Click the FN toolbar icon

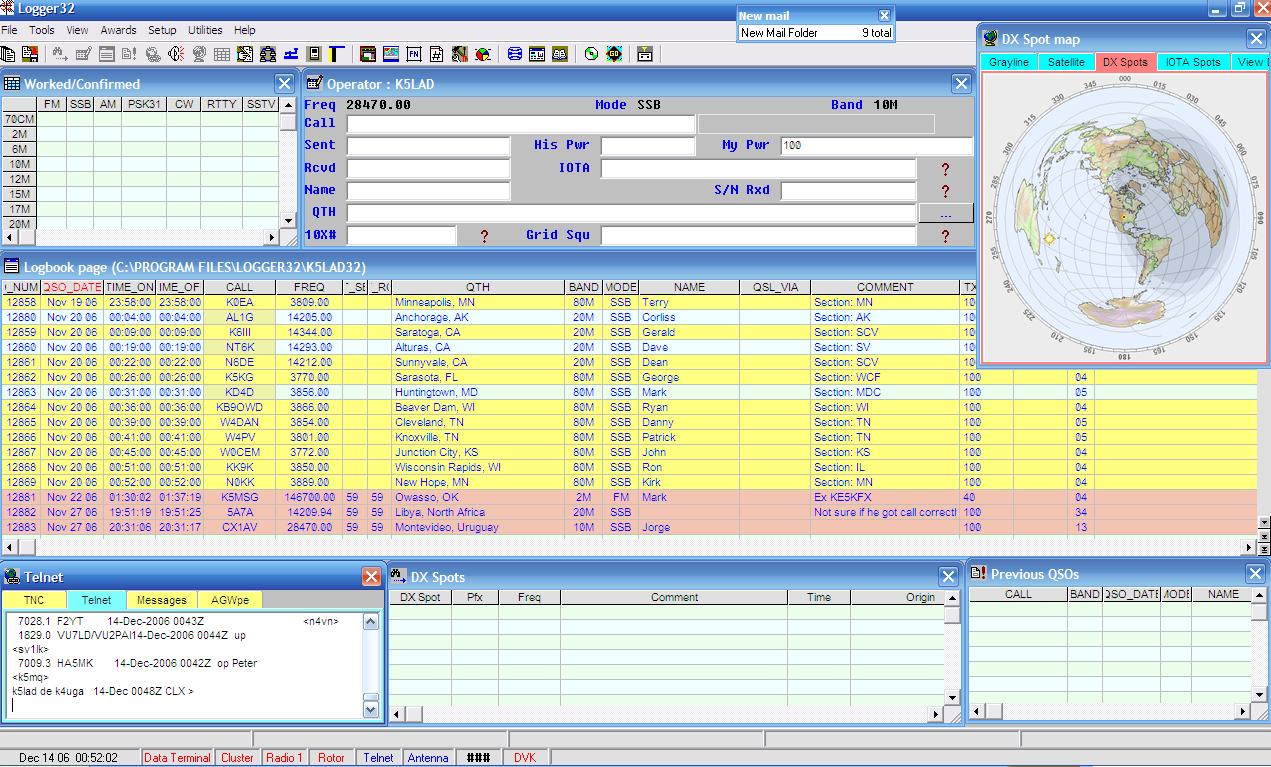click(414, 53)
